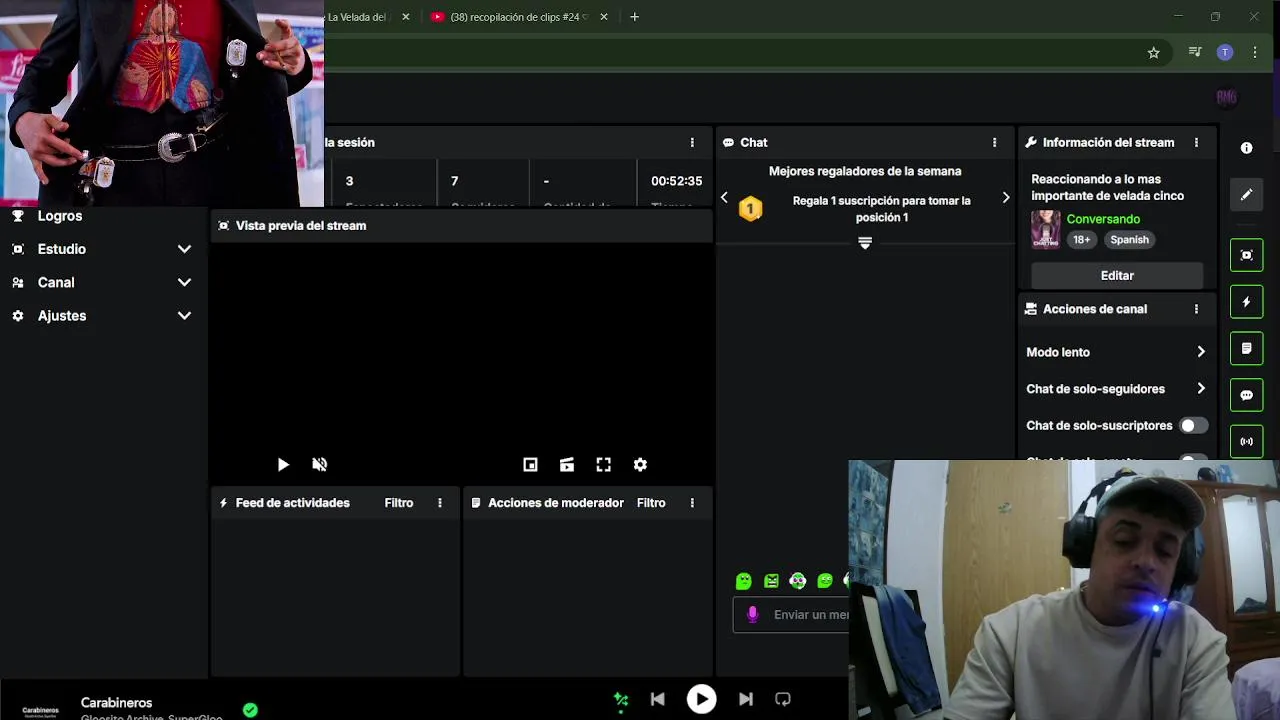Image resolution: width=1280 pixels, height=720 pixels.
Task: Open Filtro for Feed de actividades
Action: point(399,503)
